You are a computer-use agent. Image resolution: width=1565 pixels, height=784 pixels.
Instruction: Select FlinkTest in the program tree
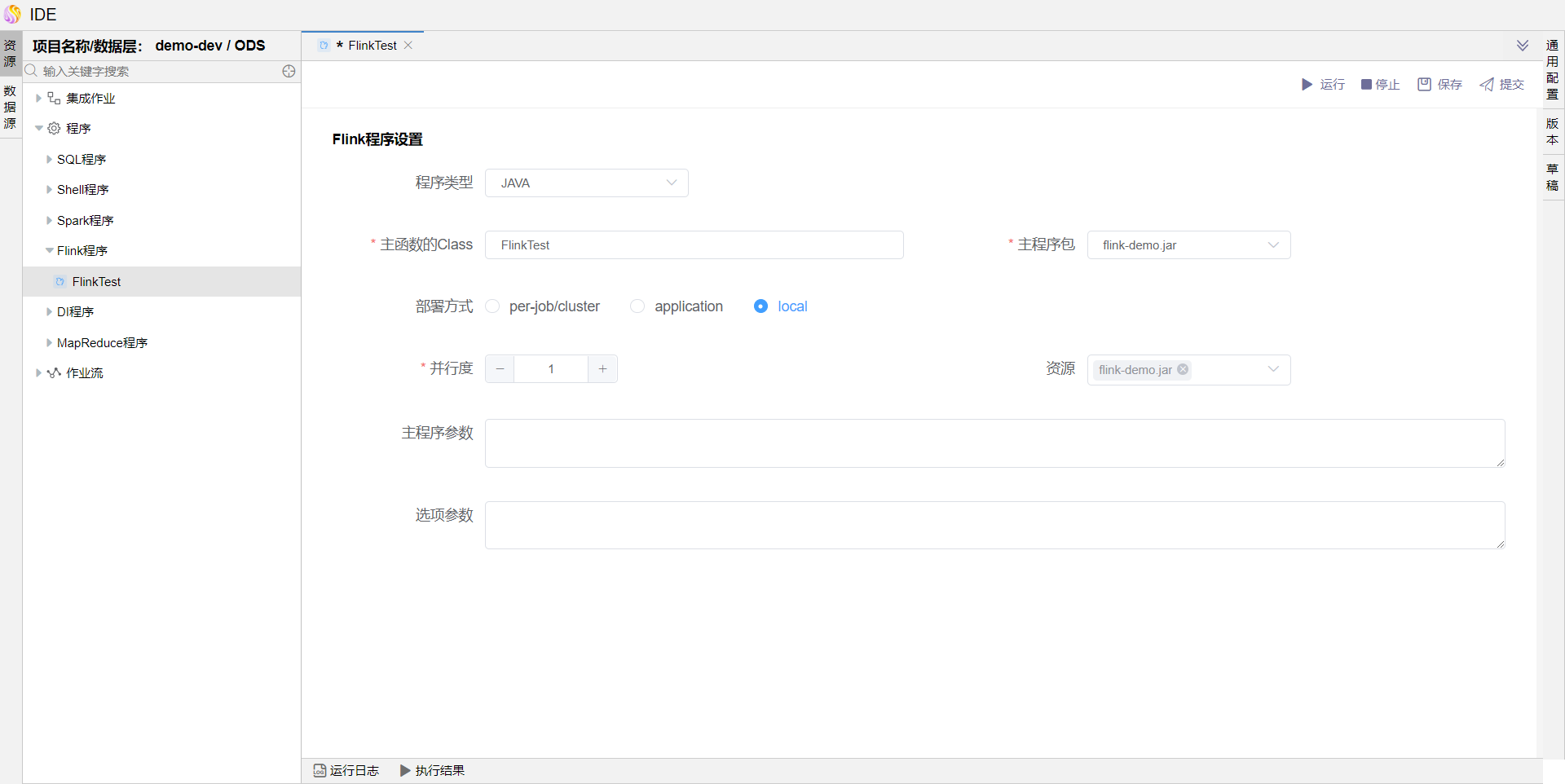coord(96,282)
